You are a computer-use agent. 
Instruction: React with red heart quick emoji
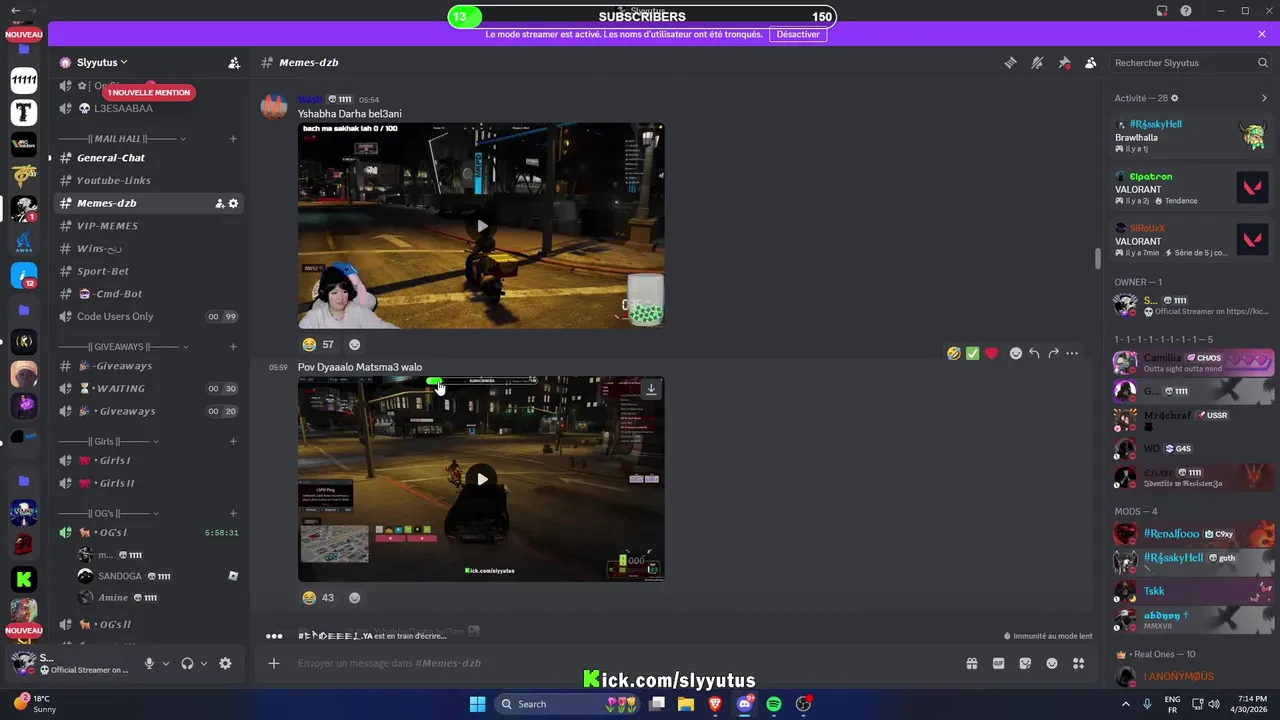(x=991, y=353)
